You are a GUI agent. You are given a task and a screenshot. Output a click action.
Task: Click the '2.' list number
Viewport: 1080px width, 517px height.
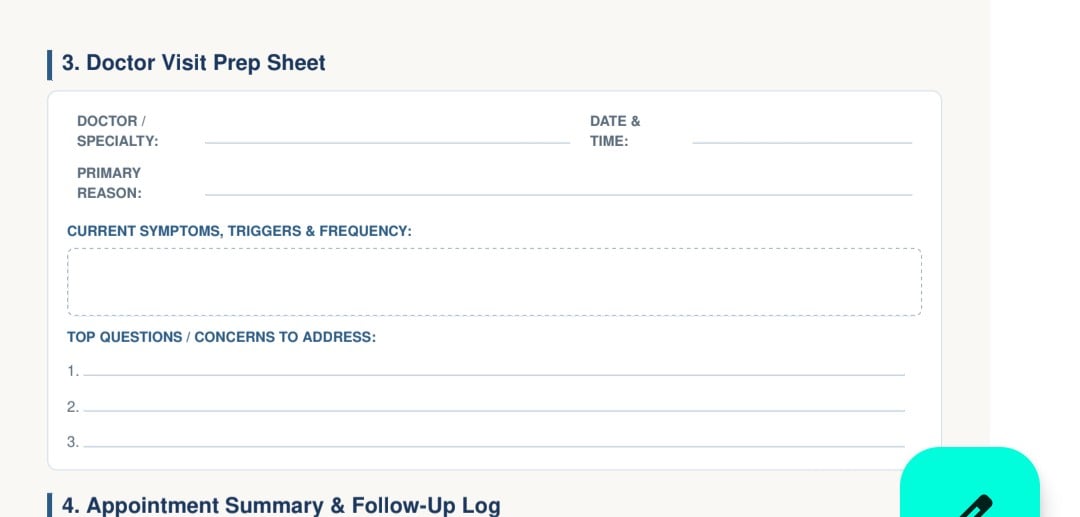(x=73, y=407)
